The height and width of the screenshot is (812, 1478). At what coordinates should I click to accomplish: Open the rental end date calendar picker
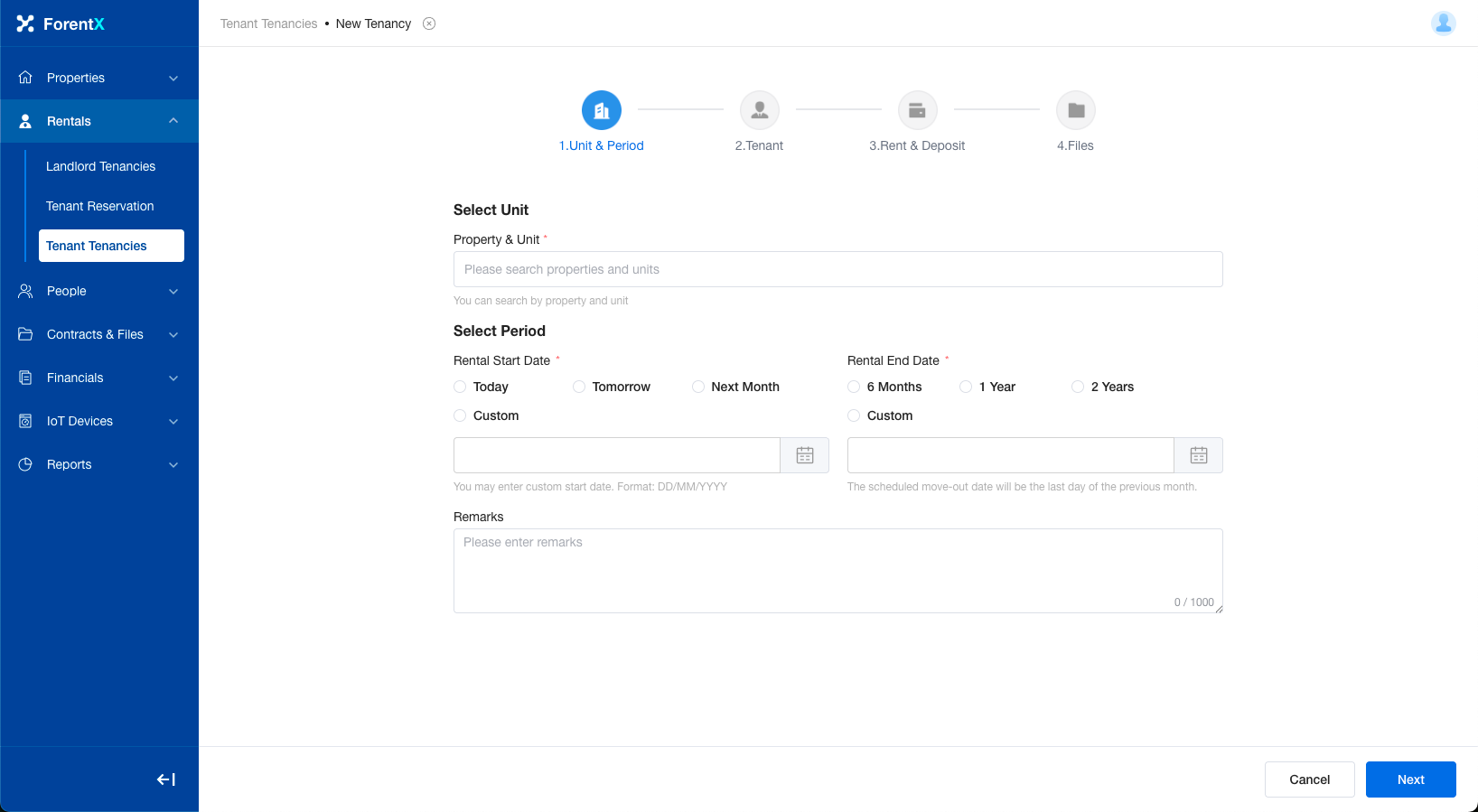coord(1198,455)
